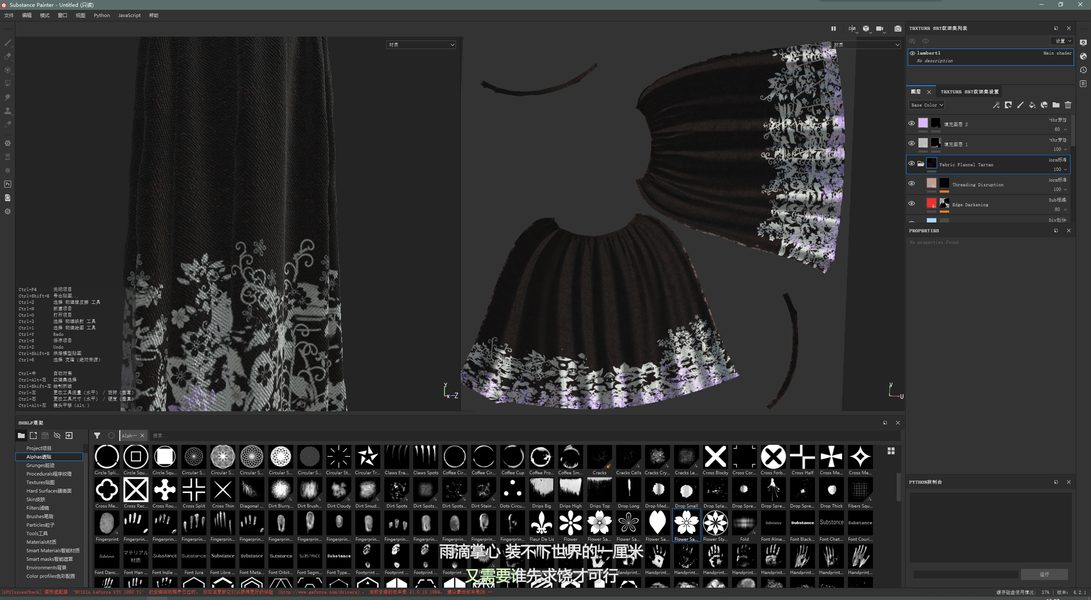Select the Fabric Flannel Tartan folder's black thumbnail
Viewport: 1091px width, 600px height.
click(932, 164)
